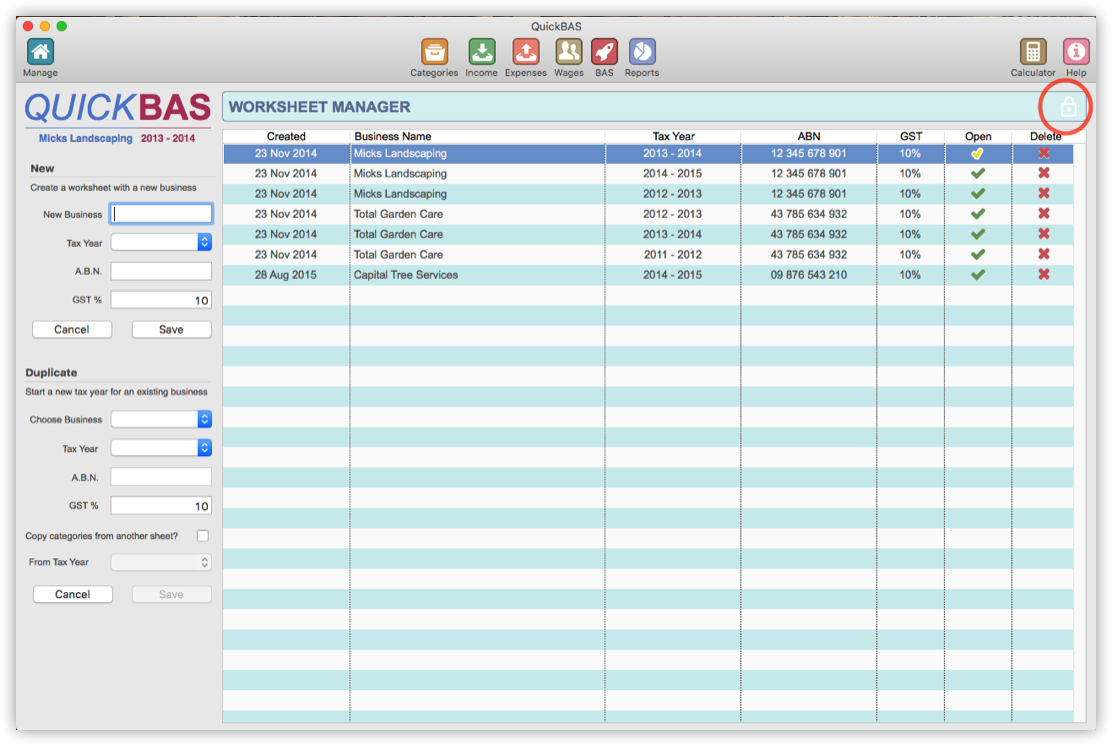The width and height of the screenshot is (1112, 746).
Task: Open the Wages section icon
Action: [569, 53]
